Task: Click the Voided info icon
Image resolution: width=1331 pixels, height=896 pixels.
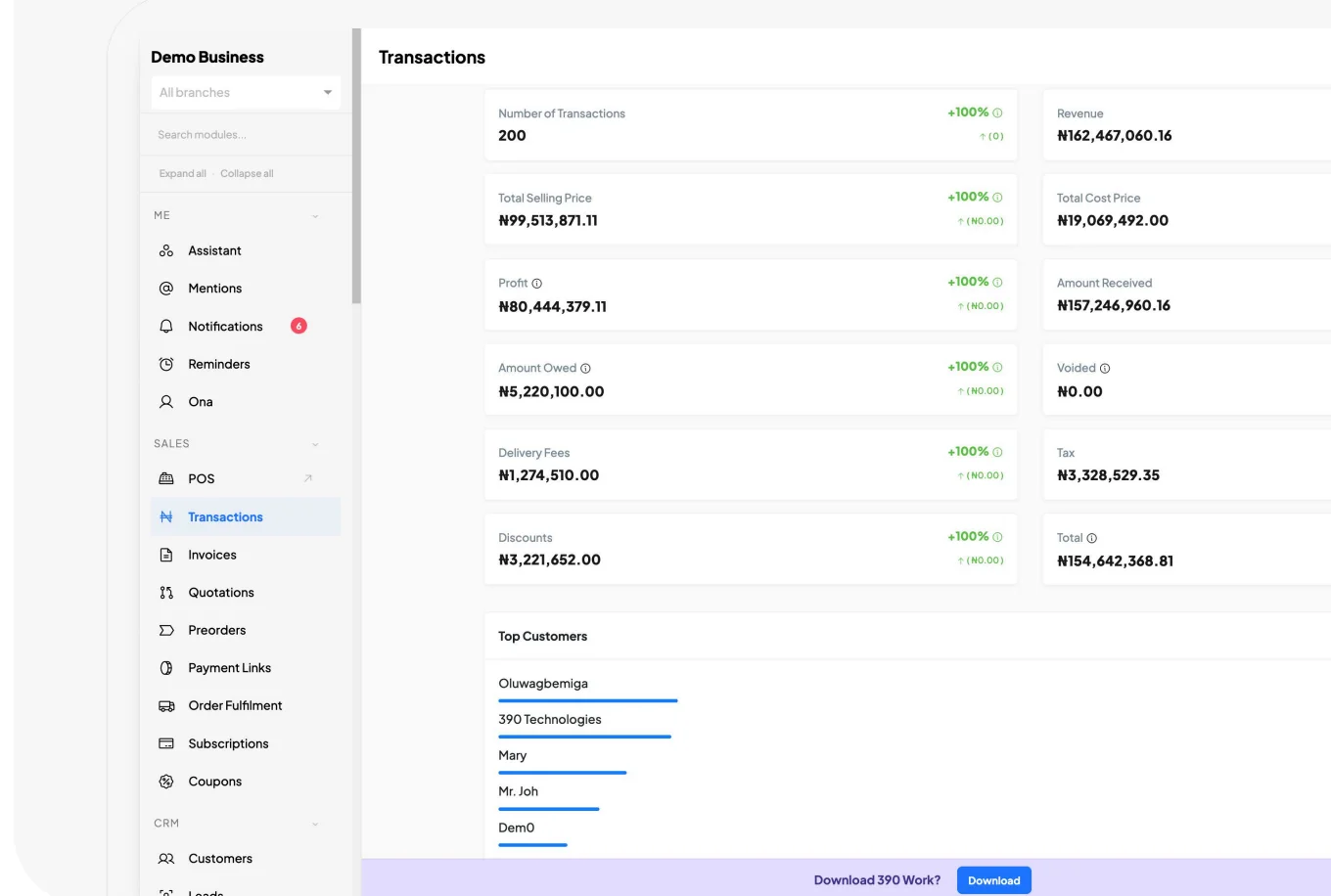Action: pyautogui.click(x=1105, y=369)
